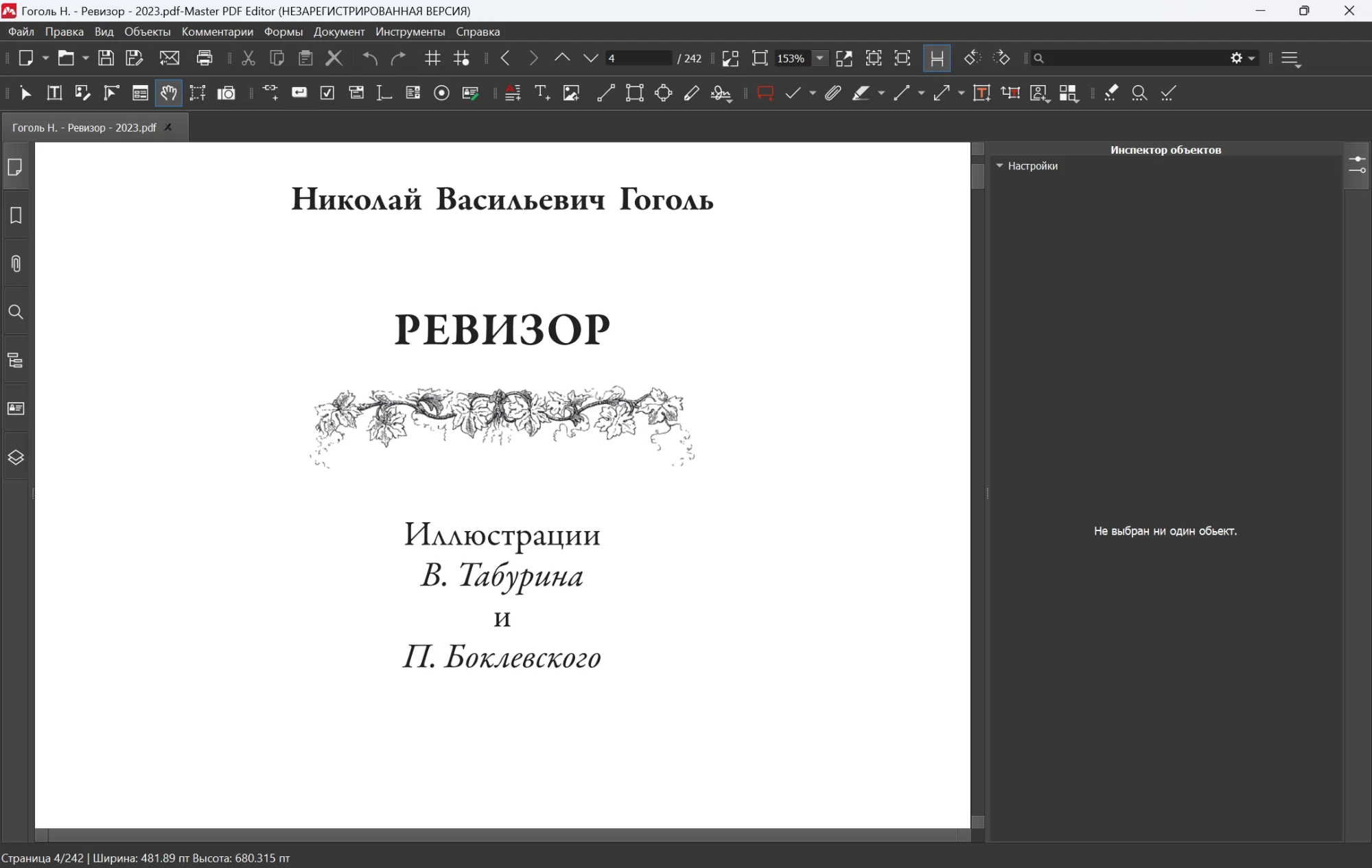The image size is (1372, 868).
Task: Click the insert image tool
Action: (x=571, y=93)
